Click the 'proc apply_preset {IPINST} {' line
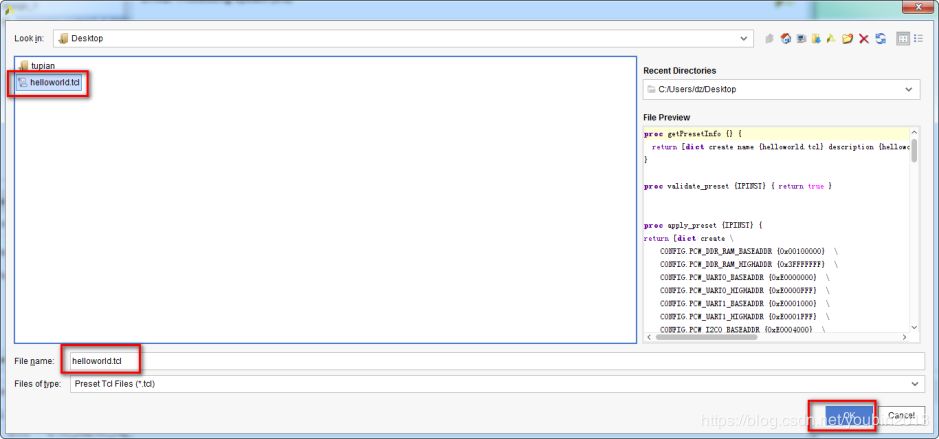The height and width of the screenshot is (439, 939). 702,226
